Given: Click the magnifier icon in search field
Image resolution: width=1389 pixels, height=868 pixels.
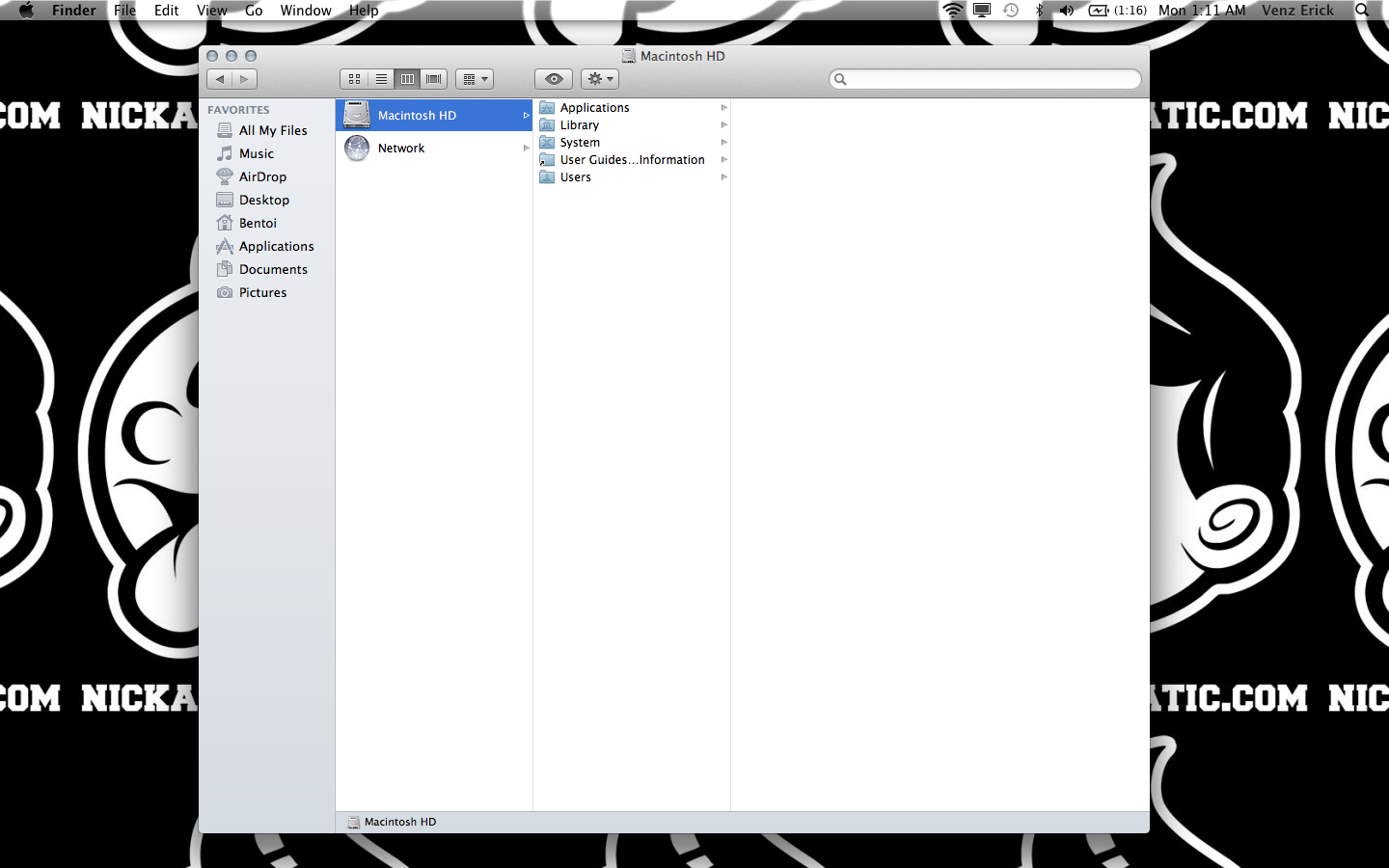Looking at the screenshot, I should coord(840,79).
